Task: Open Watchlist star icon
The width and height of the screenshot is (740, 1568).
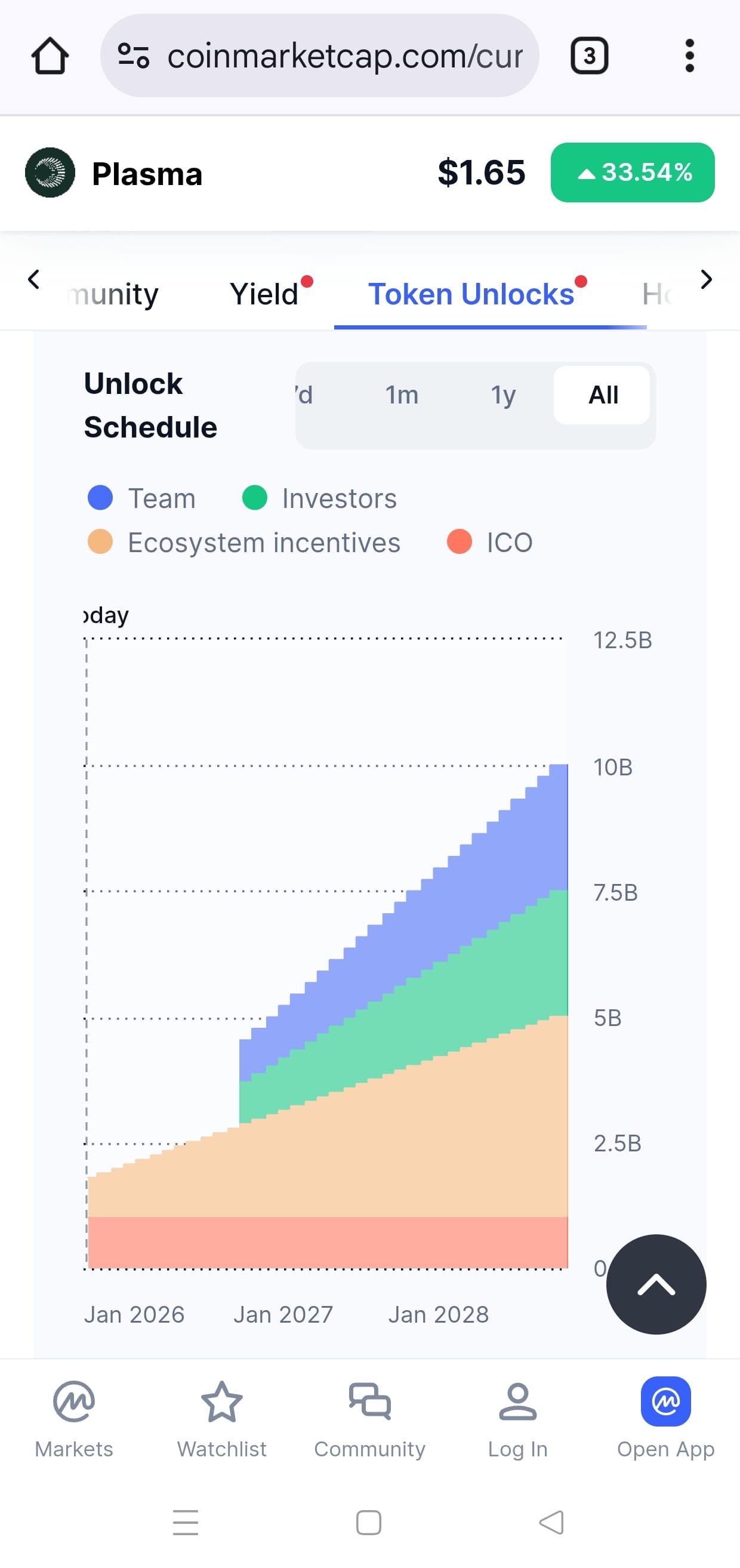Action: (221, 1401)
